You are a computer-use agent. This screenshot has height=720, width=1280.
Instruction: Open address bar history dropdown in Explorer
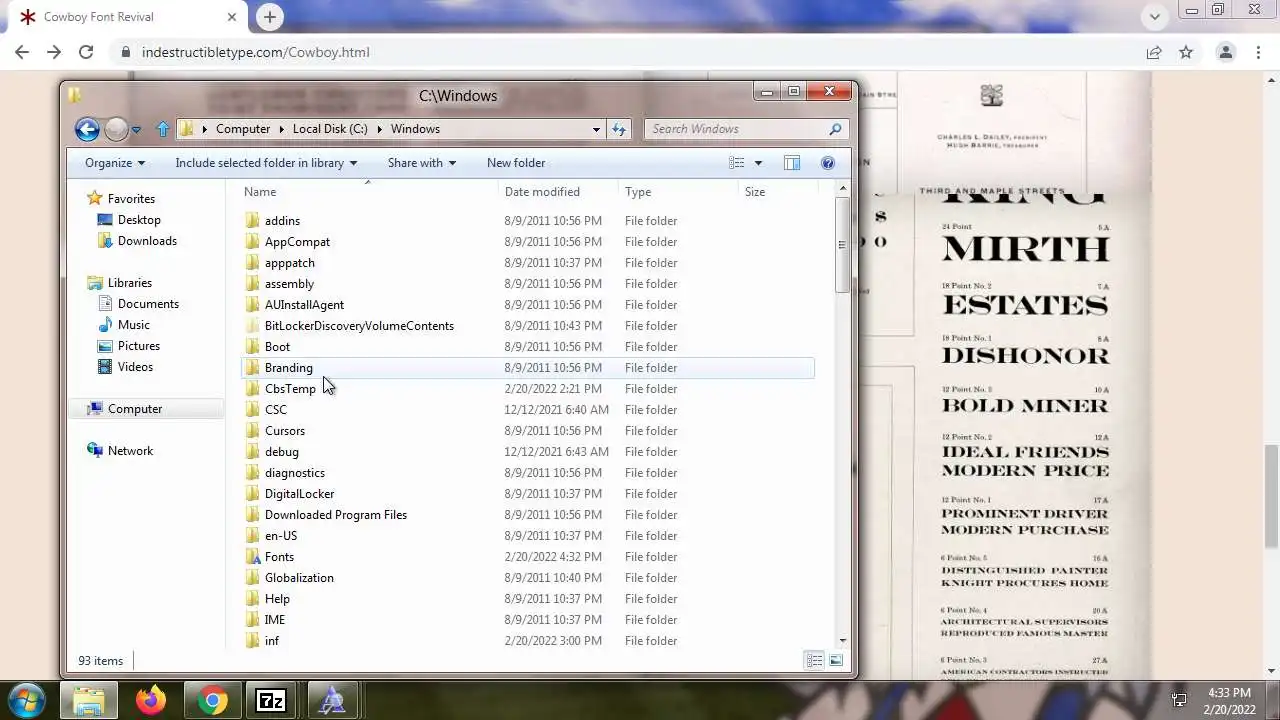click(x=596, y=129)
